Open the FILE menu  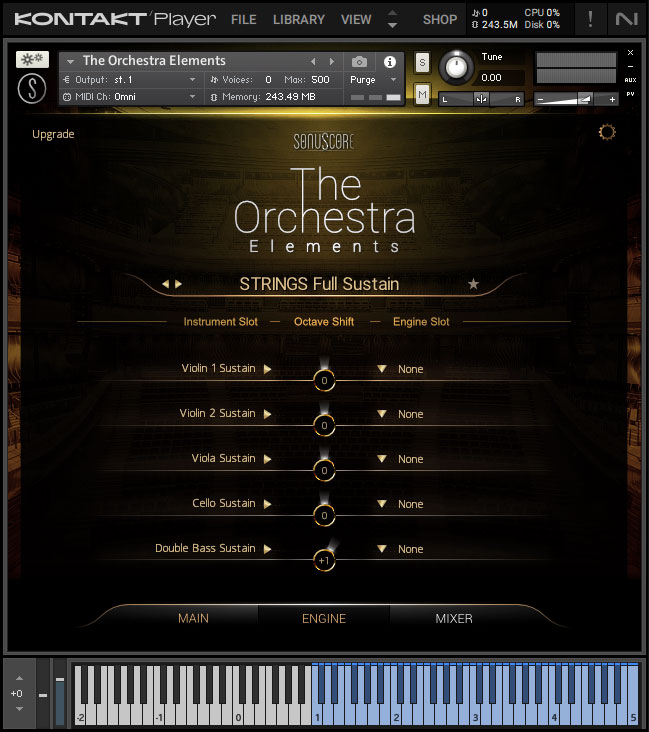244,20
